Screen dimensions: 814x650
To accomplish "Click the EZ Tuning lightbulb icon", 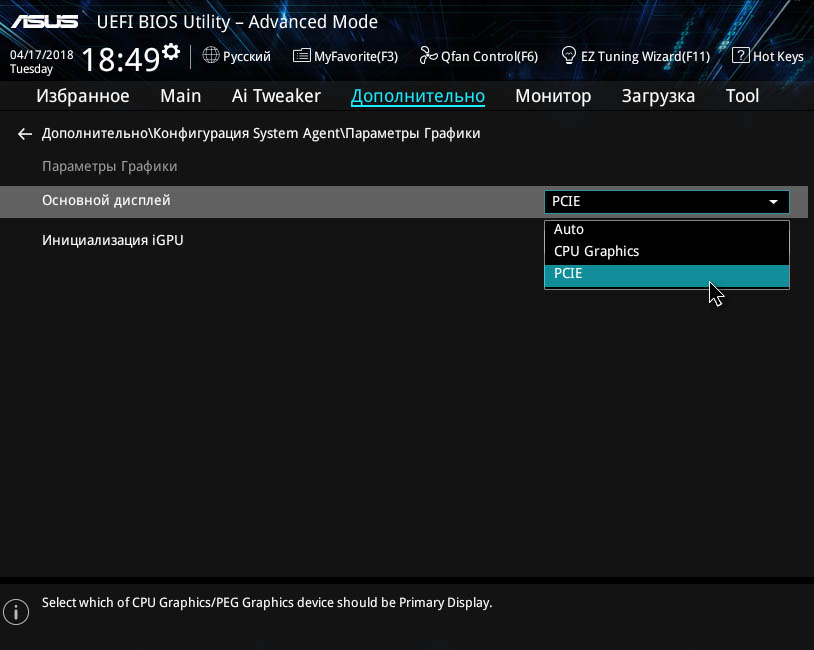I will pyautogui.click(x=568, y=56).
